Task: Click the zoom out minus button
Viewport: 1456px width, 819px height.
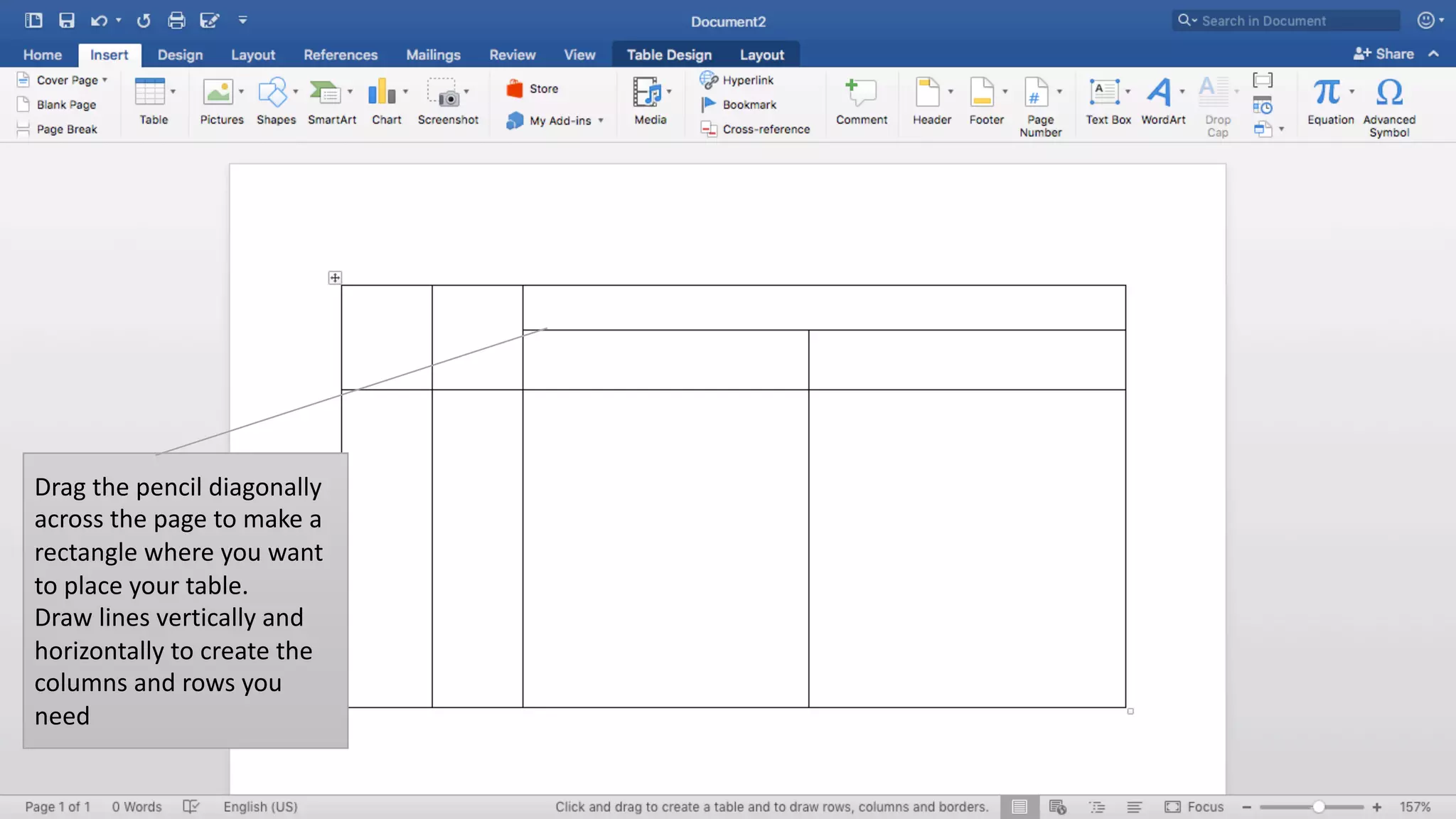Action: click(x=1246, y=807)
